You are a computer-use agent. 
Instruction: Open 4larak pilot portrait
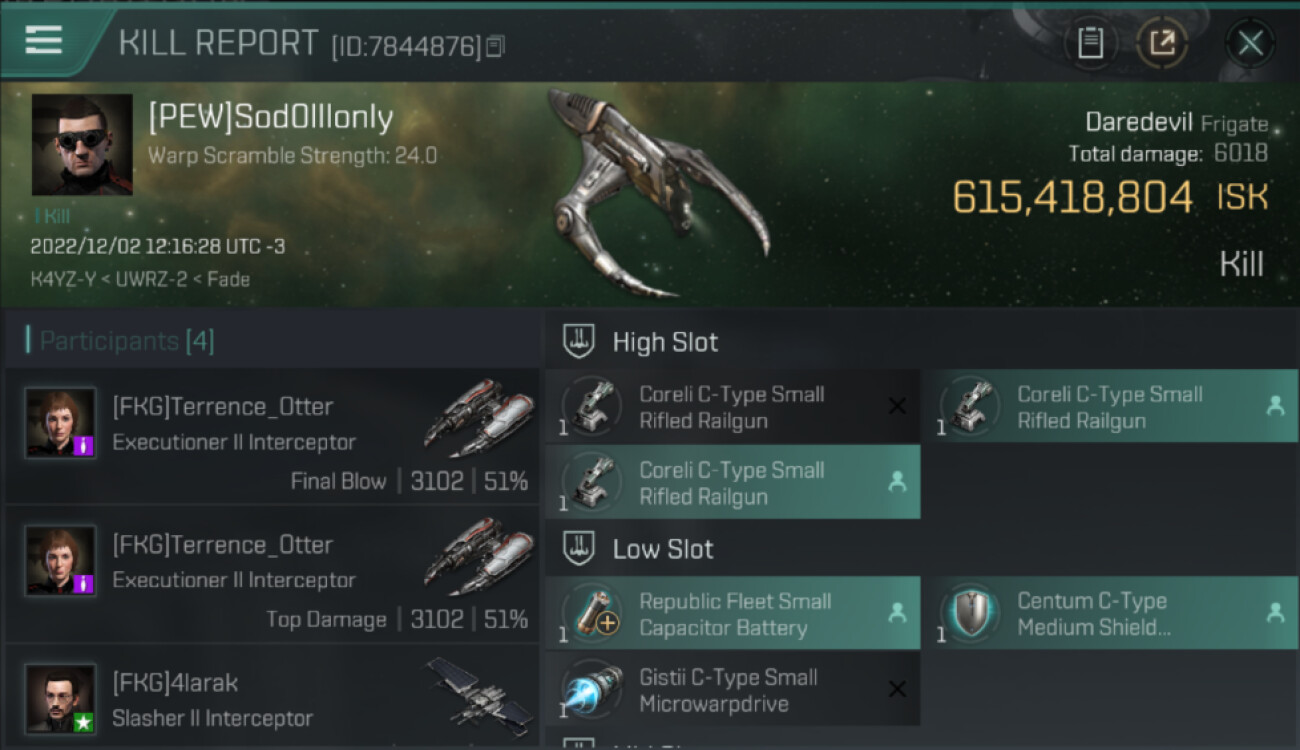click(61, 698)
